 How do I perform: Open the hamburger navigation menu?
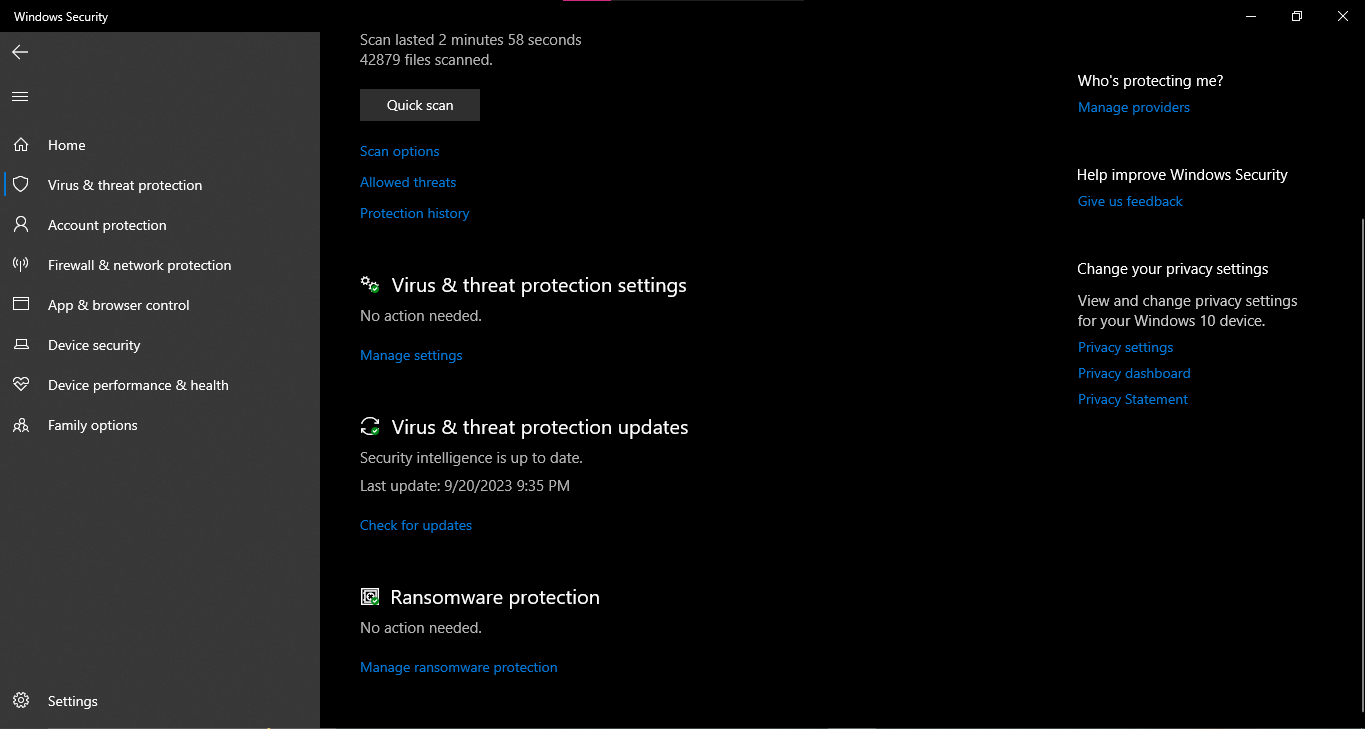pos(20,97)
